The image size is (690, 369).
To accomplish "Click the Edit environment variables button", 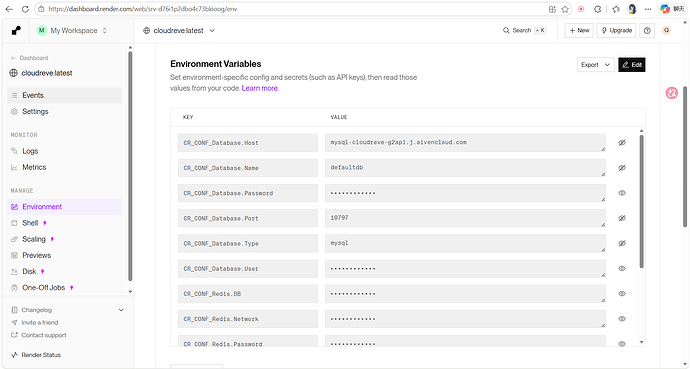I will pyautogui.click(x=632, y=65).
